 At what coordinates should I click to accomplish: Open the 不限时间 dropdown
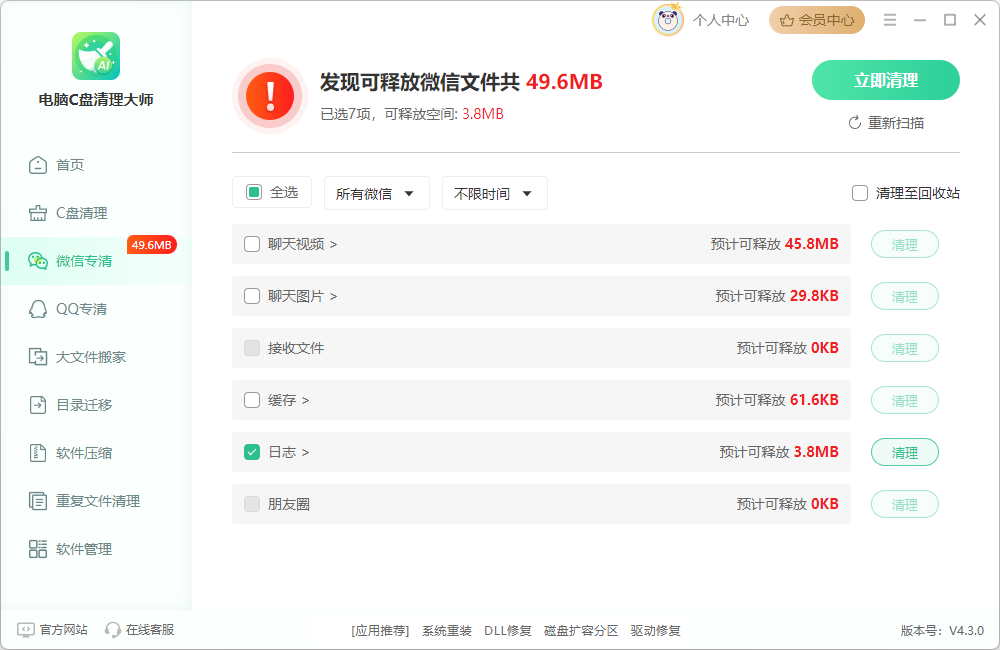495,193
